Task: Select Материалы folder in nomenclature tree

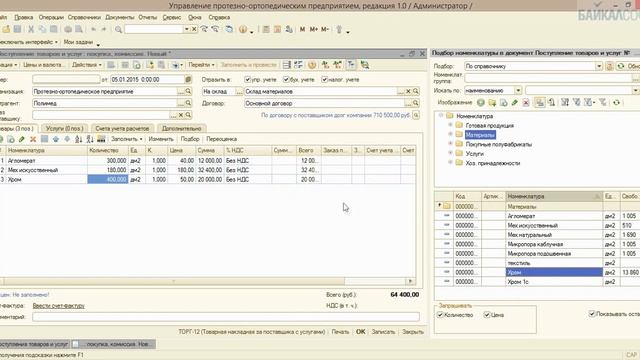Action: click(480, 135)
